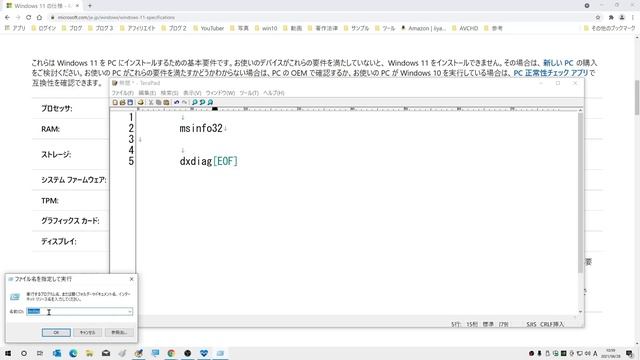The width and height of the screenshot is (640, 360).
Task: Open a new Chrome tab with plus
Action: pyautogui.click(x=90, y=6)
